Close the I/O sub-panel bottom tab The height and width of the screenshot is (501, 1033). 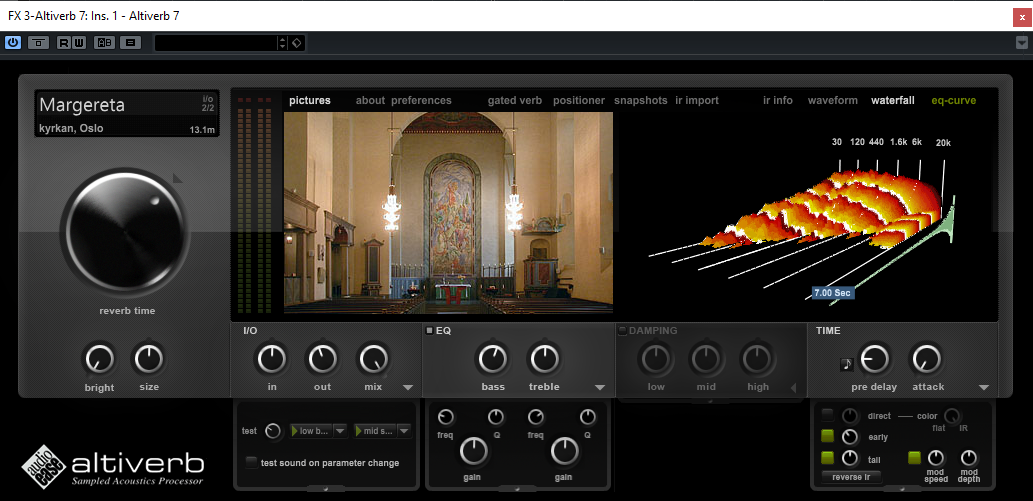(326, 488)
